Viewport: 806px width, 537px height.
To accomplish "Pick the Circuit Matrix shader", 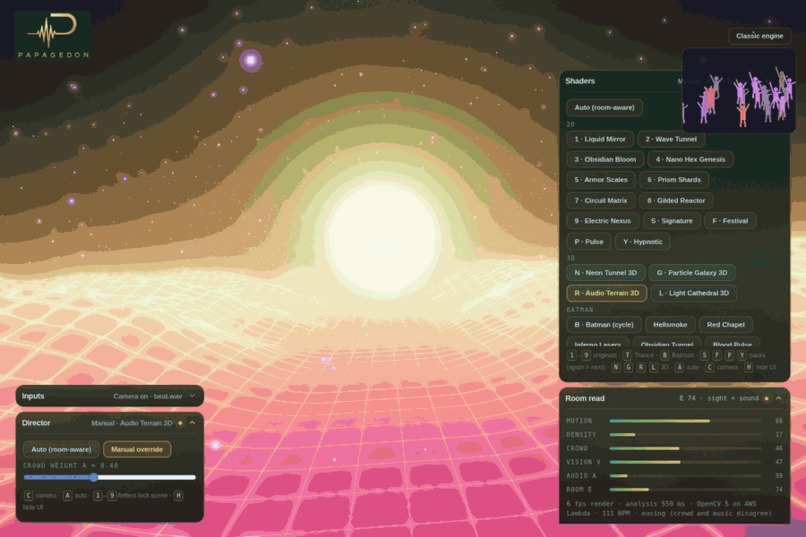I will click(x=601, y=200).
